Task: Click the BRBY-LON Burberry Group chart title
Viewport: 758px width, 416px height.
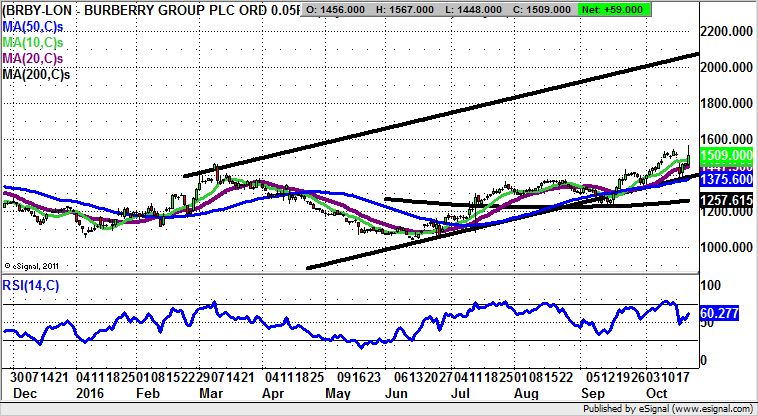Action: tap(150, 8)
